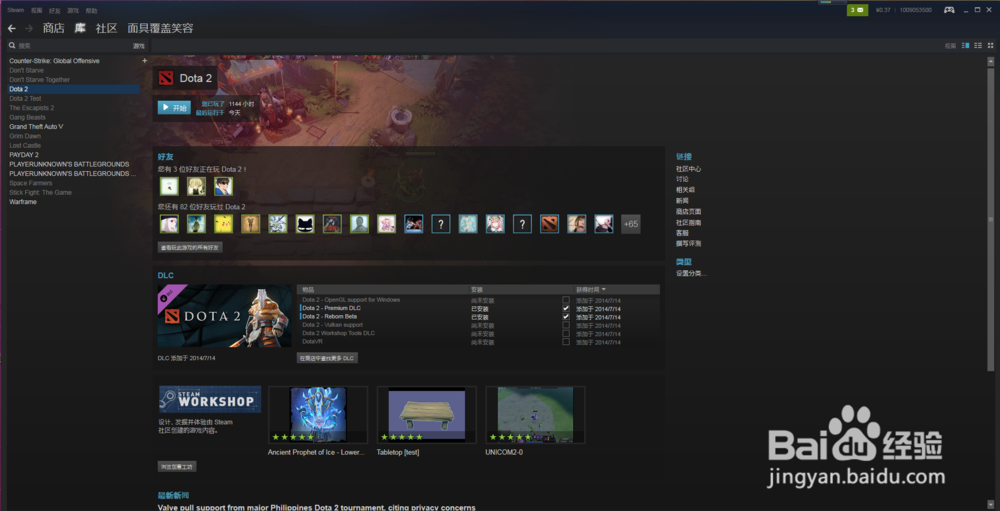Select Dota 2 Test in library

(x=25, y=98)
